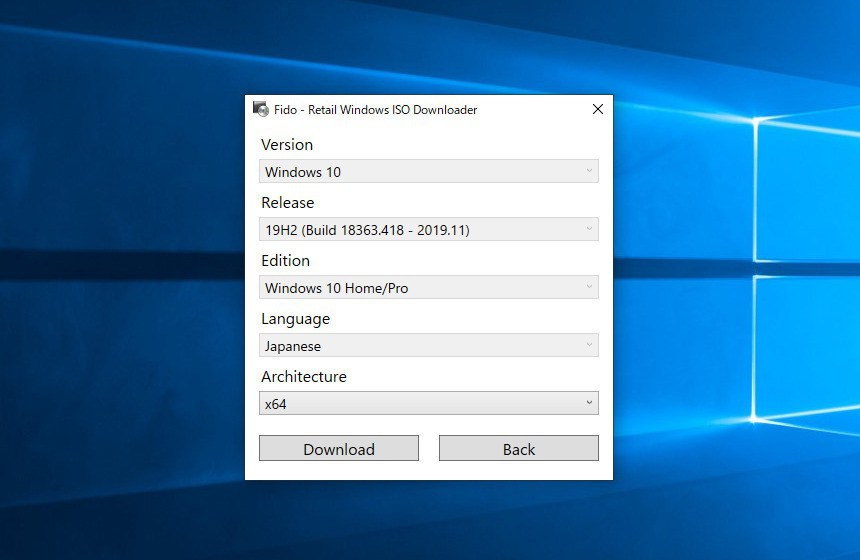The image size is (860, 560).
Task: Click the chevron arrow on Edition dropdown
Action: point(589,288)
